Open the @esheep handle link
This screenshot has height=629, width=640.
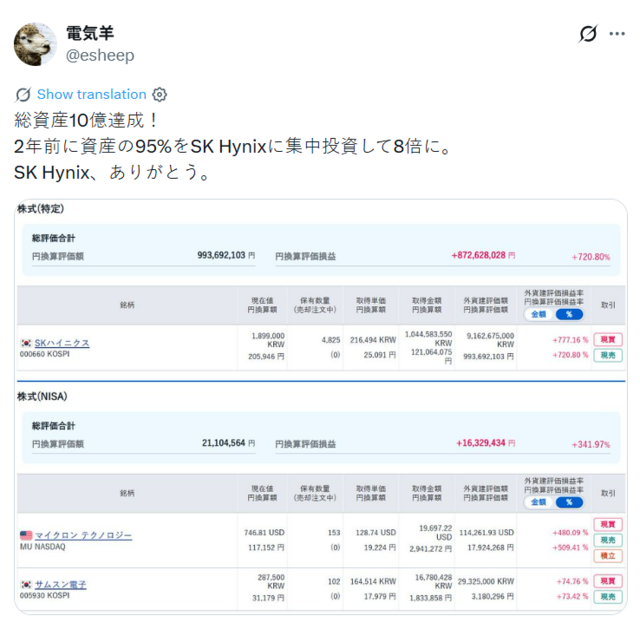tap(100, 55)
